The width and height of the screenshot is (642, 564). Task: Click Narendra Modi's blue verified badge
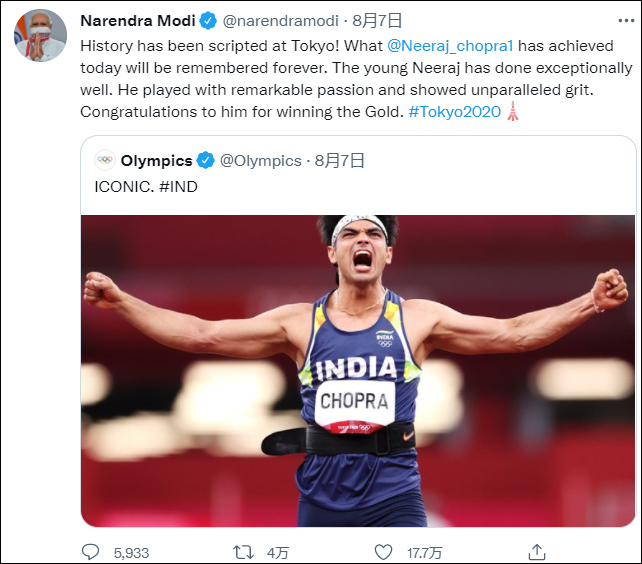208,21
